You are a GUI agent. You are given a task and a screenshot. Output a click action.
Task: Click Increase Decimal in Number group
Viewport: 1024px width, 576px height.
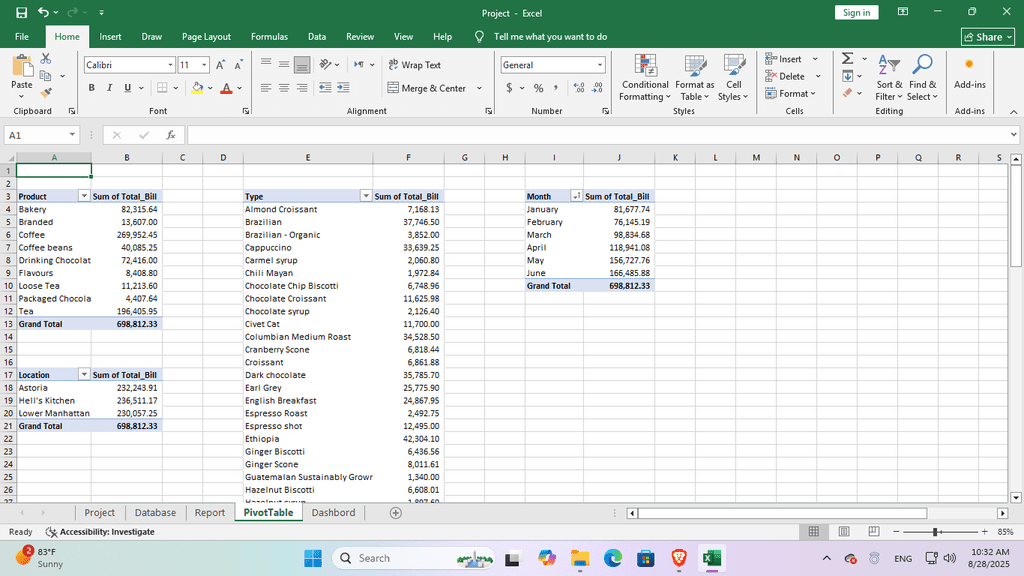[581, 88]
